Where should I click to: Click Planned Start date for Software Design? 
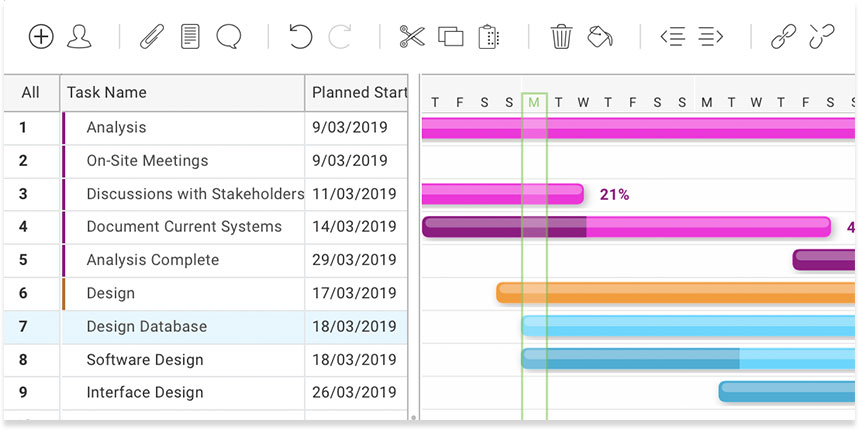point(354,360)
